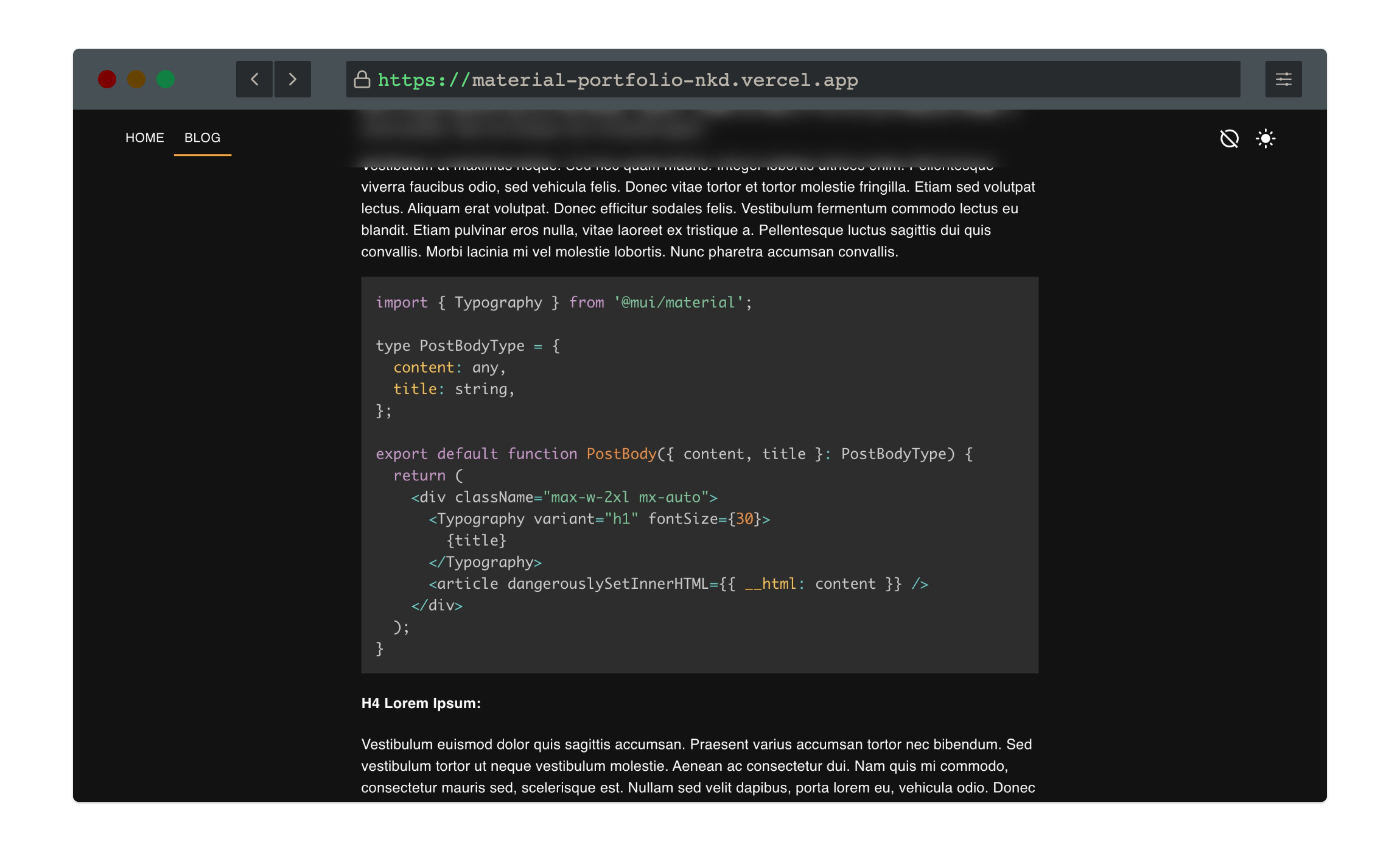Click dangerouslySetInnerHTML in the code block
The height and width of the screenshot is (850, 1400).
[x=607, y=584]
